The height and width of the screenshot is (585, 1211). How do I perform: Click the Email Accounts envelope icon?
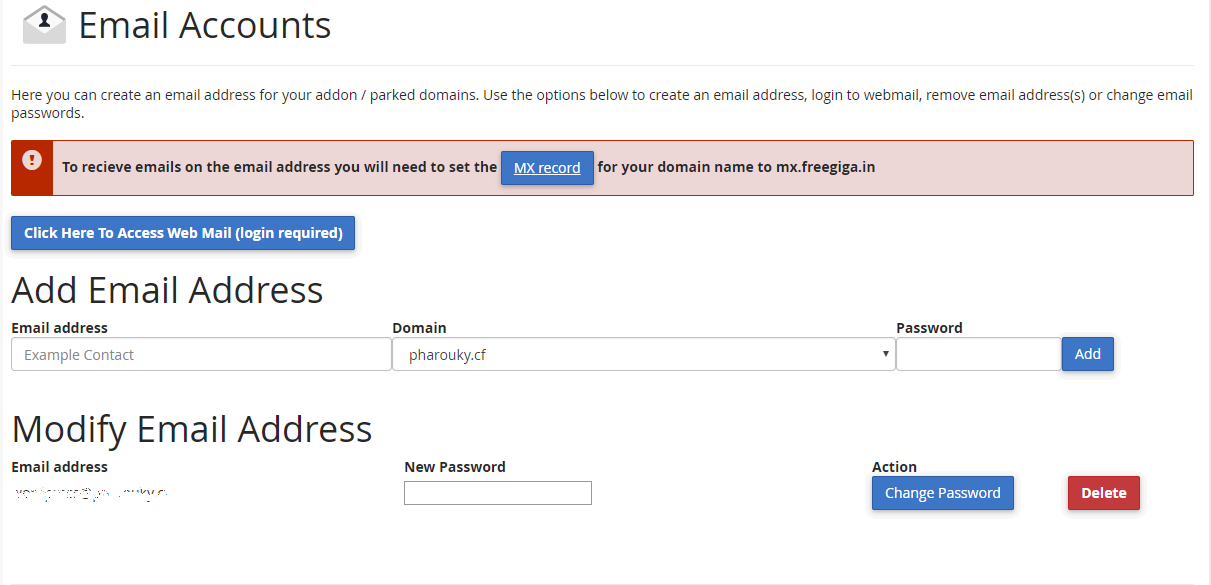(44, 24)
